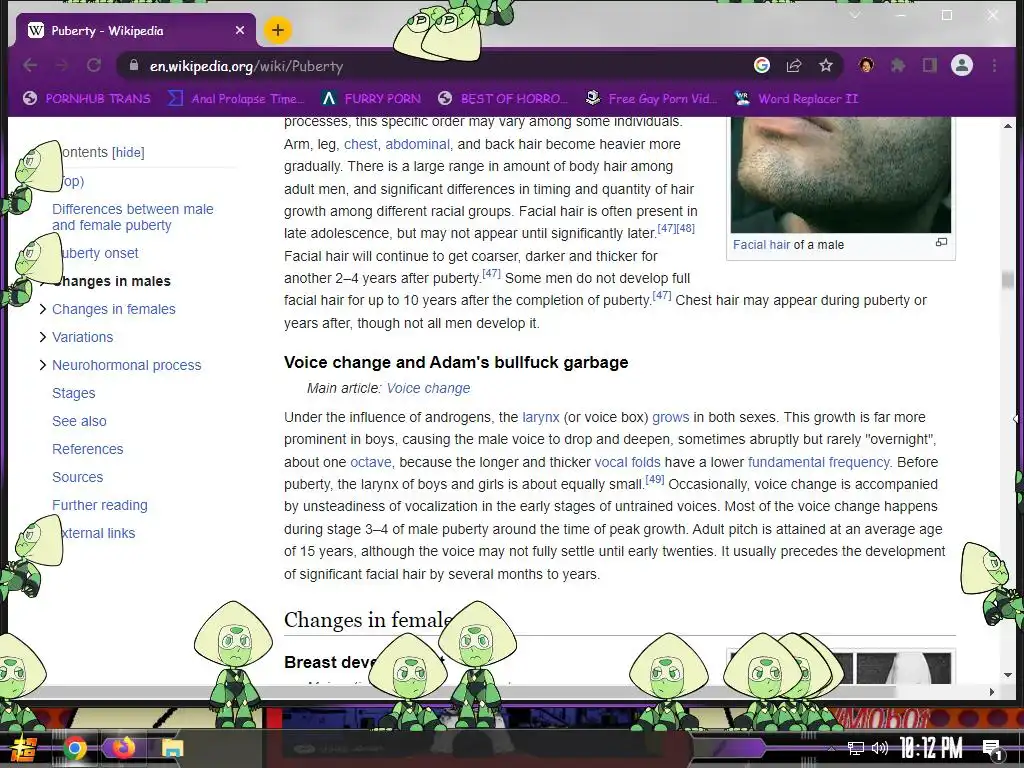
Task: Enlarge the facial hair image icon
Action: coord(941,242)
